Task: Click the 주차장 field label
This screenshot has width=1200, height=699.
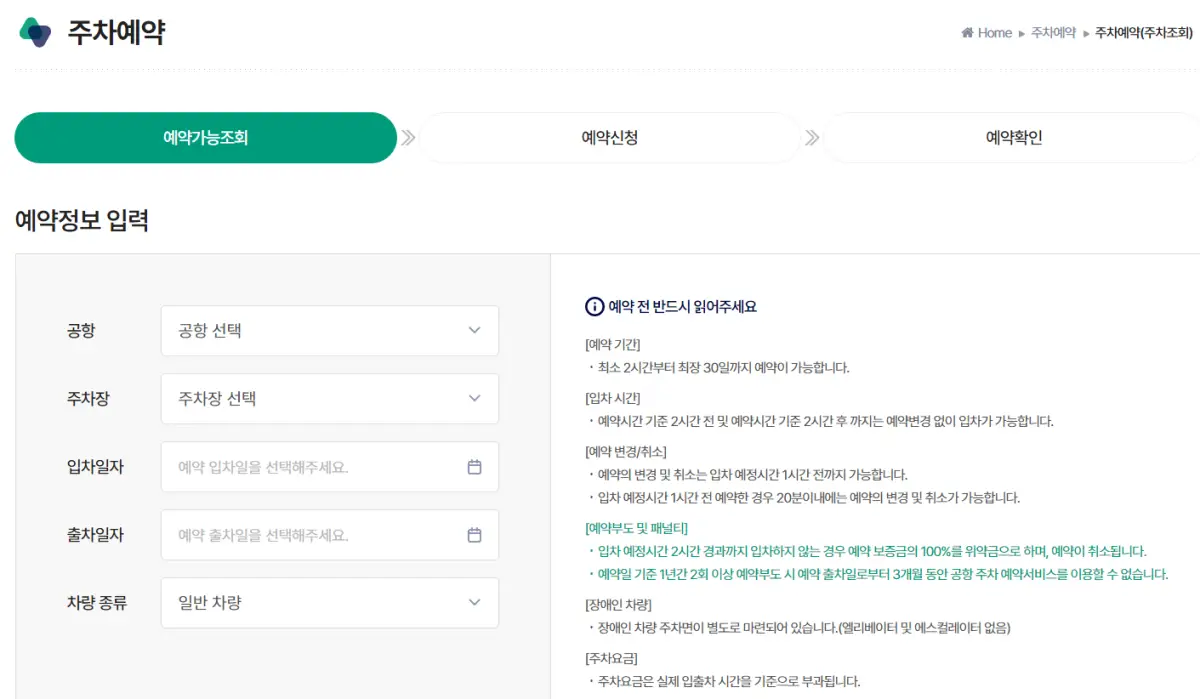Action: tap(88, 399)
